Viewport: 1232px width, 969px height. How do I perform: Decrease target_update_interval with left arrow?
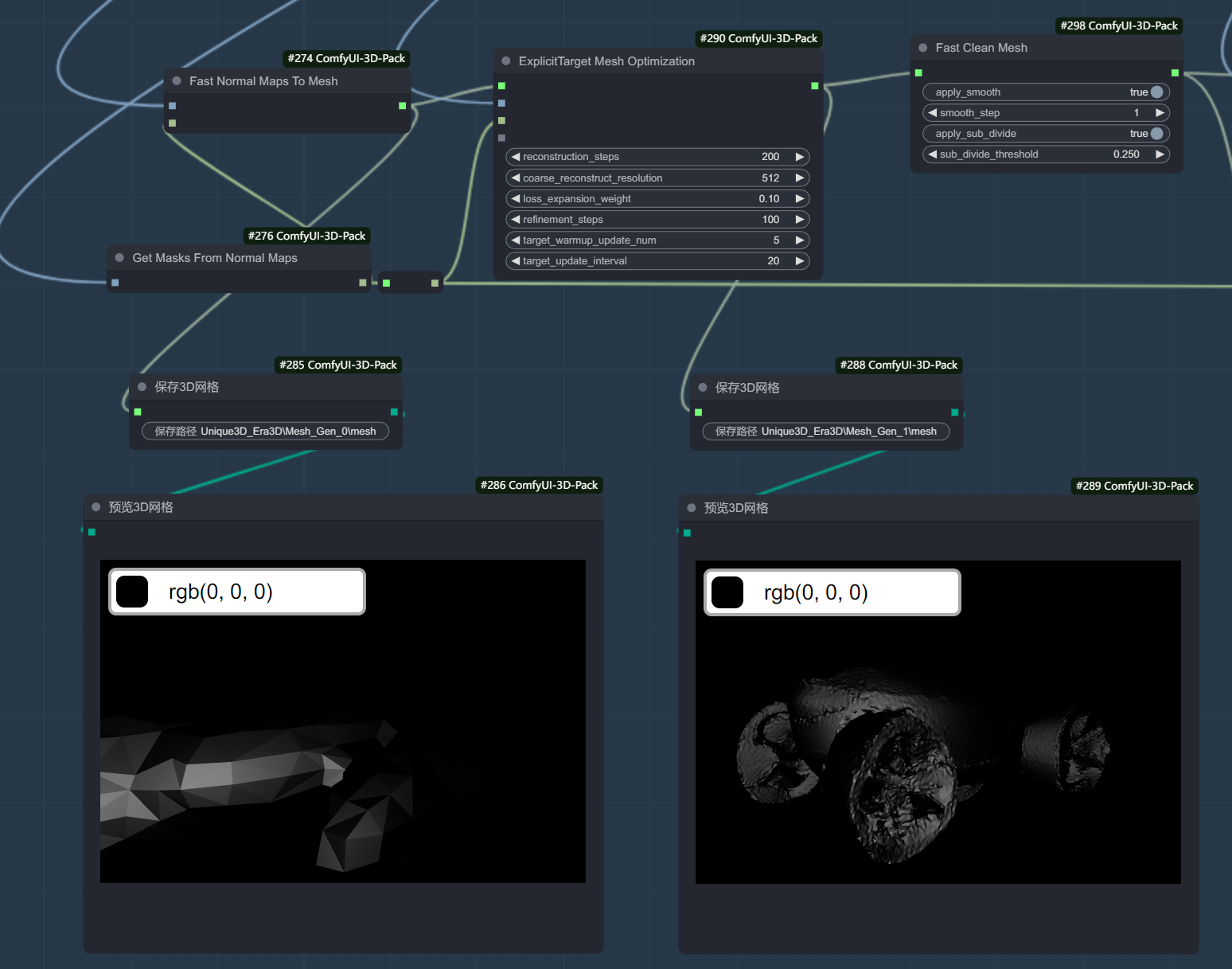tap(516, 261)
